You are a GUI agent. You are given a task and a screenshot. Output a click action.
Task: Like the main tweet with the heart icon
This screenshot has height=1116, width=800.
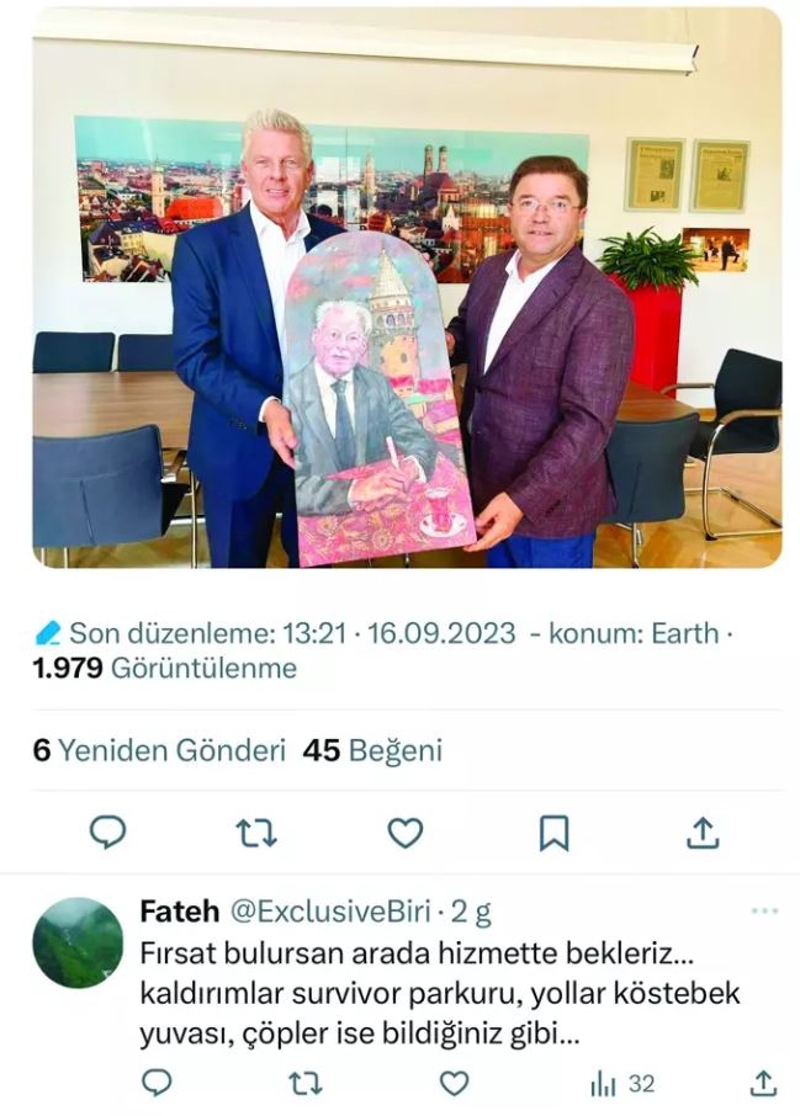[x=405, y=833]
